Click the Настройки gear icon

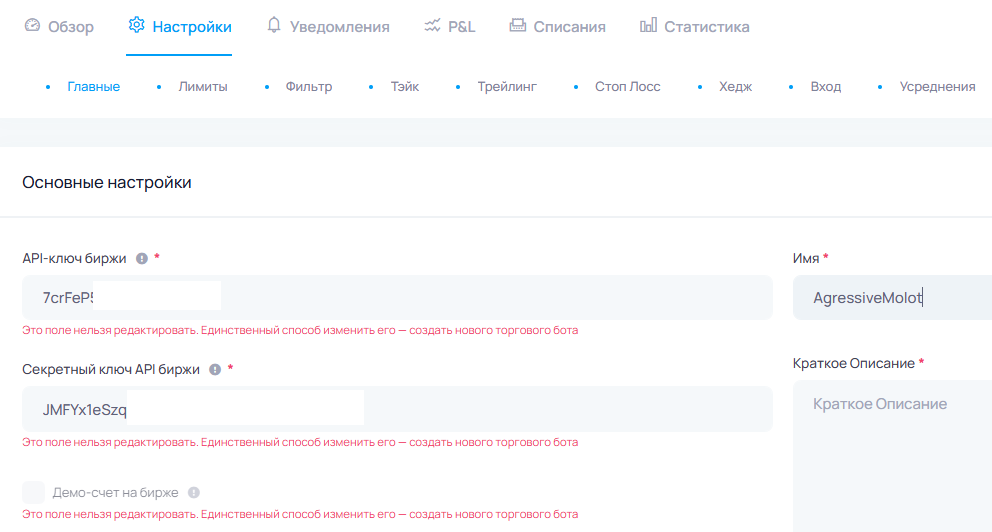tap(137, 26)
